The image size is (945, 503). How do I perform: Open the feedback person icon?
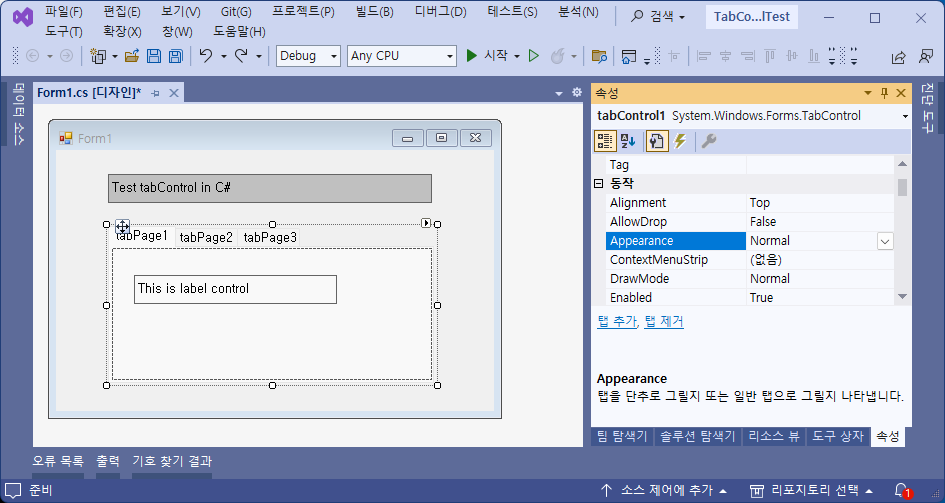[926, 56]
